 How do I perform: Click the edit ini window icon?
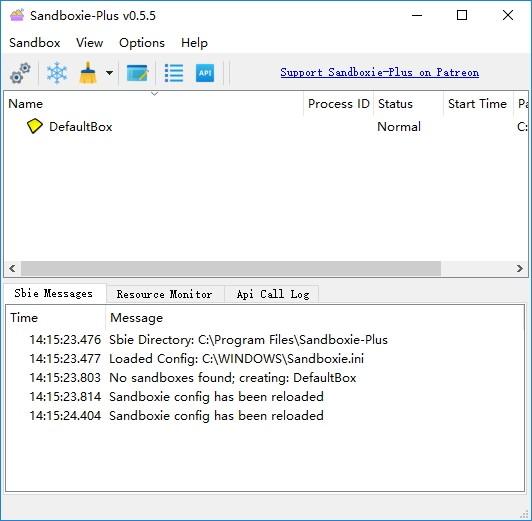[137, 73]
